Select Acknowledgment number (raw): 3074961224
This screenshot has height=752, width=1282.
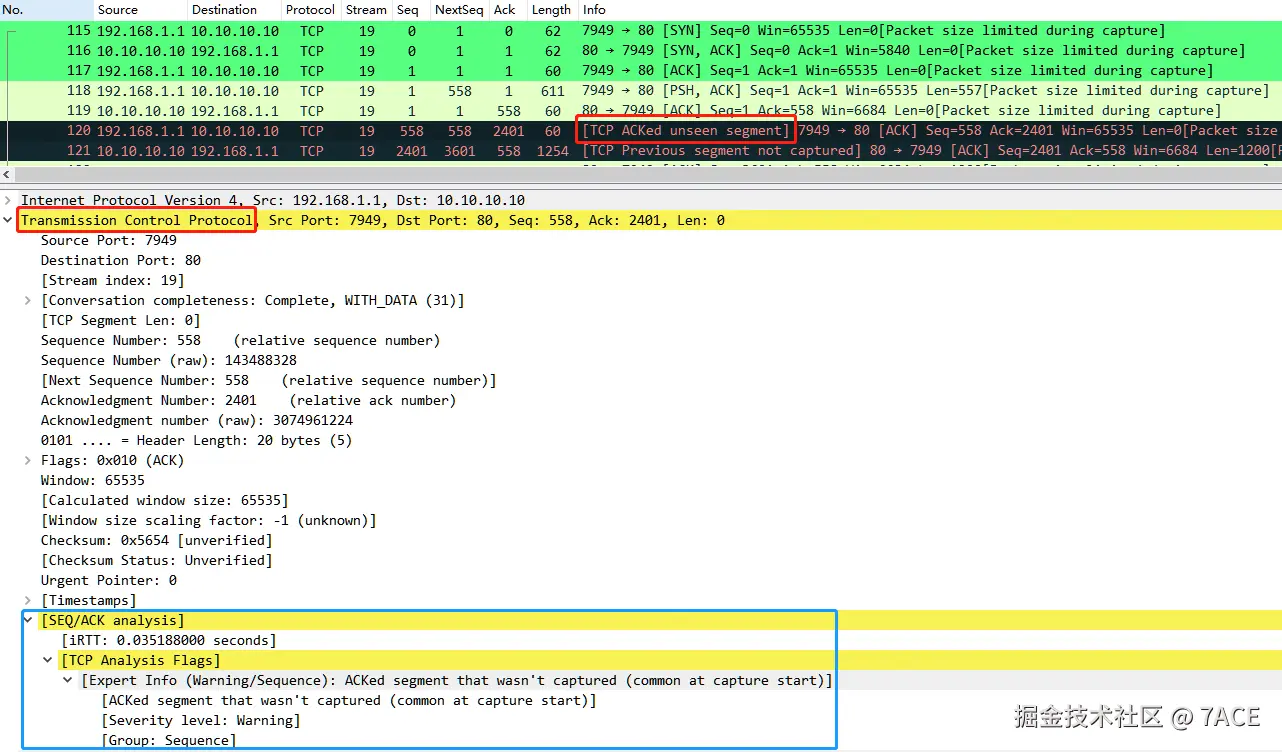click(x=196, y=420)
